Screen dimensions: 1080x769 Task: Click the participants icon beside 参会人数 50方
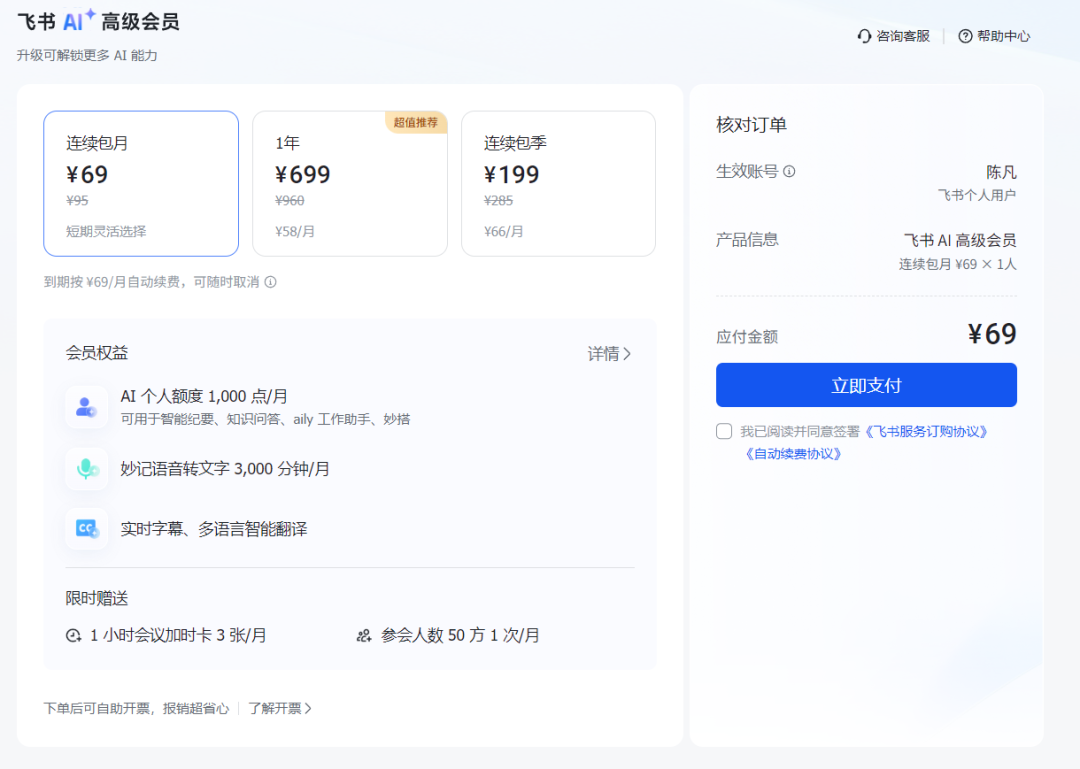(x=364, y=635)
